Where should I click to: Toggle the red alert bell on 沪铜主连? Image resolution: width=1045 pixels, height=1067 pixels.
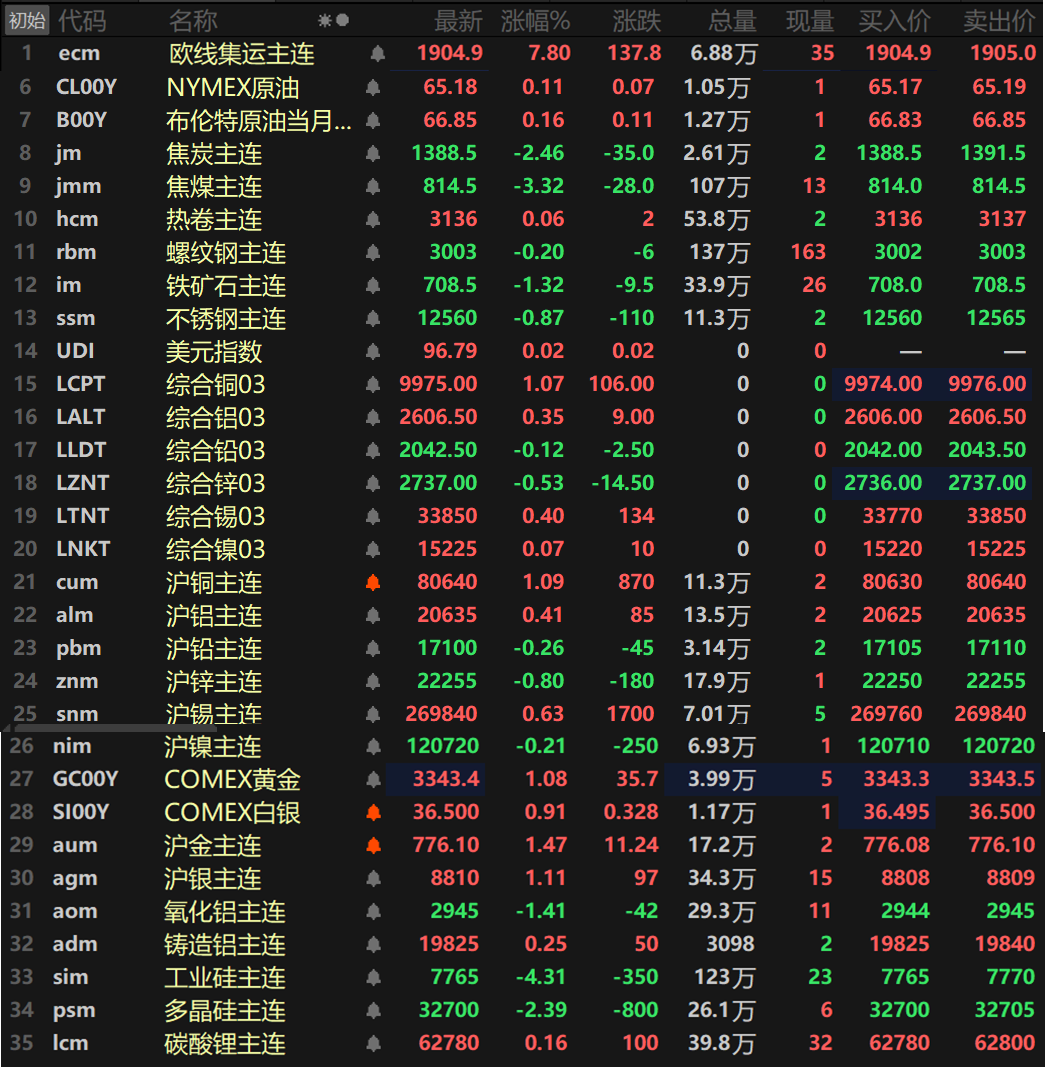[373, 583]
